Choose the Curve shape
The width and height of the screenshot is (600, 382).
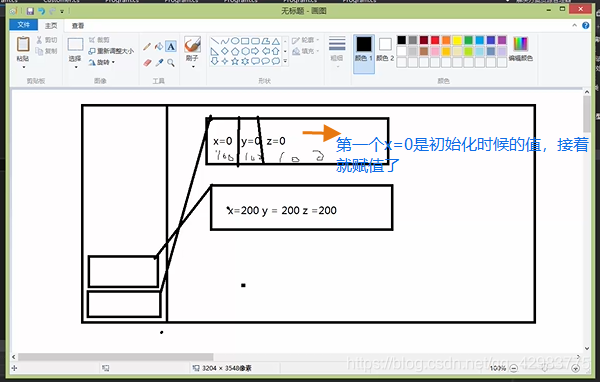(225, 41)
